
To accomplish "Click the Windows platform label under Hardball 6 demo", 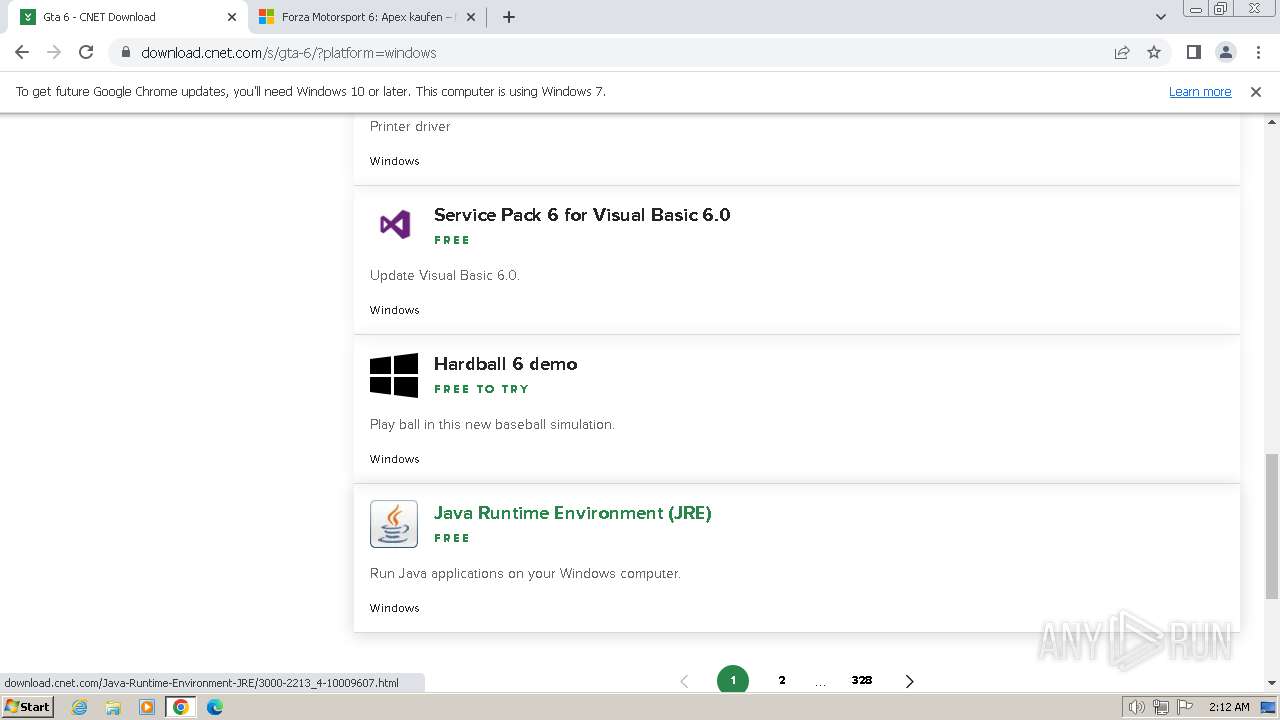I will tap(395, 459).
